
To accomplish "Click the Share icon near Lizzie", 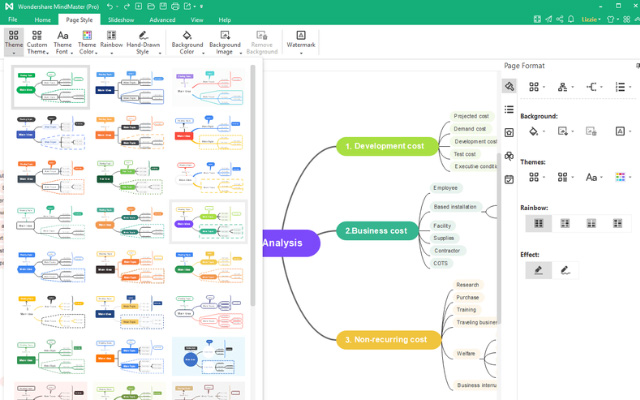I will coord(560,19).
